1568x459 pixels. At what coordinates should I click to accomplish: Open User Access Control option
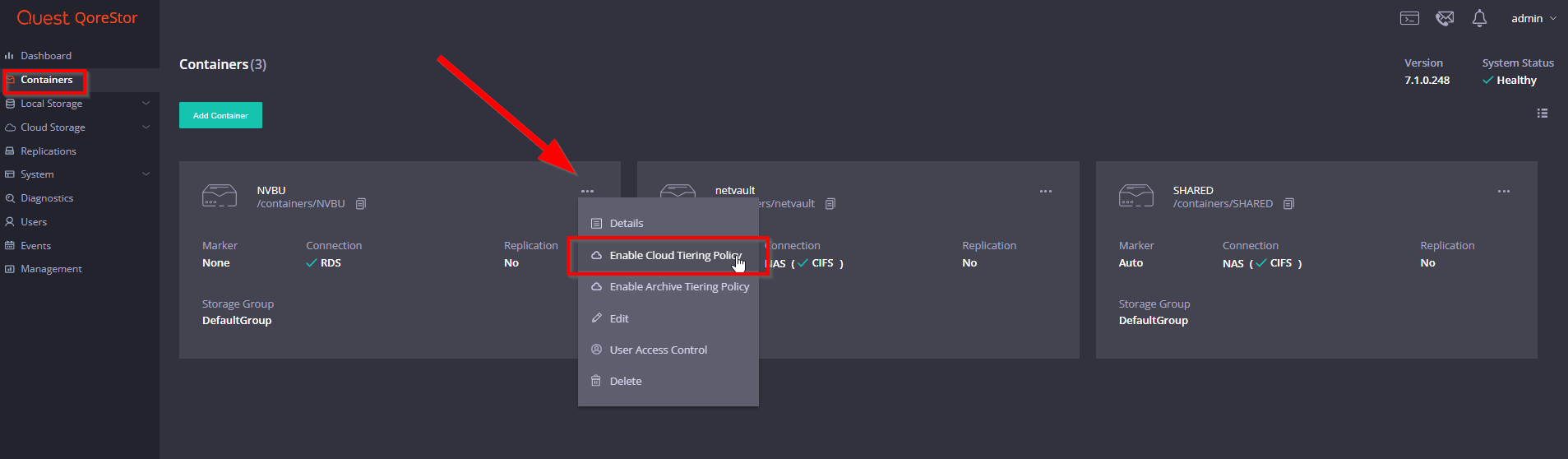[668, 350]
